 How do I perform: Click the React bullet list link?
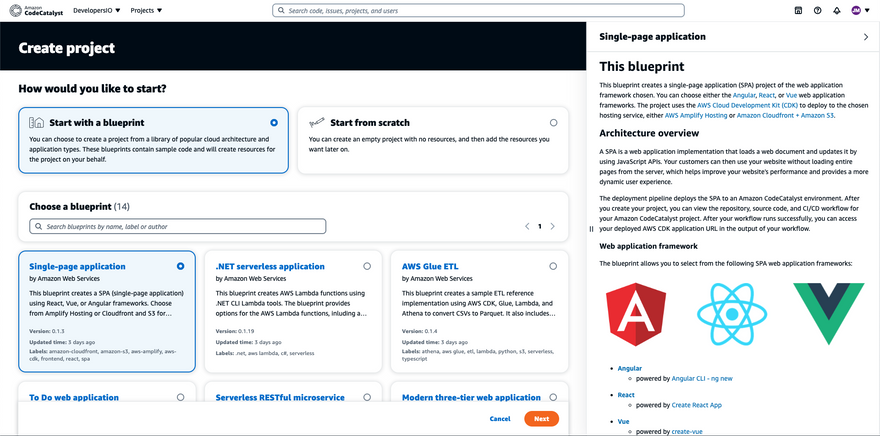(x=626, y=395)
